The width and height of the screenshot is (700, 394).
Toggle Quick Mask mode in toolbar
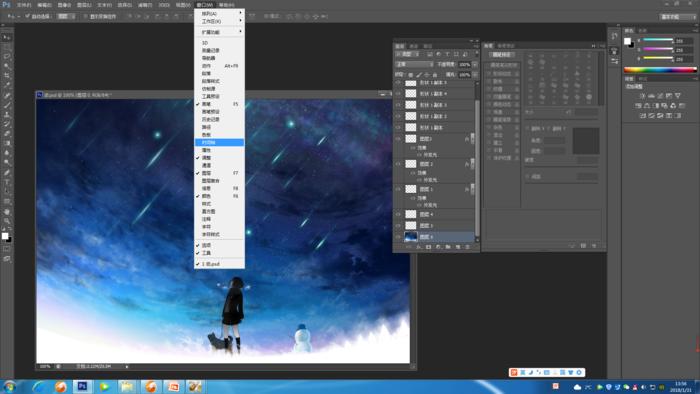(x=7, y=249)
